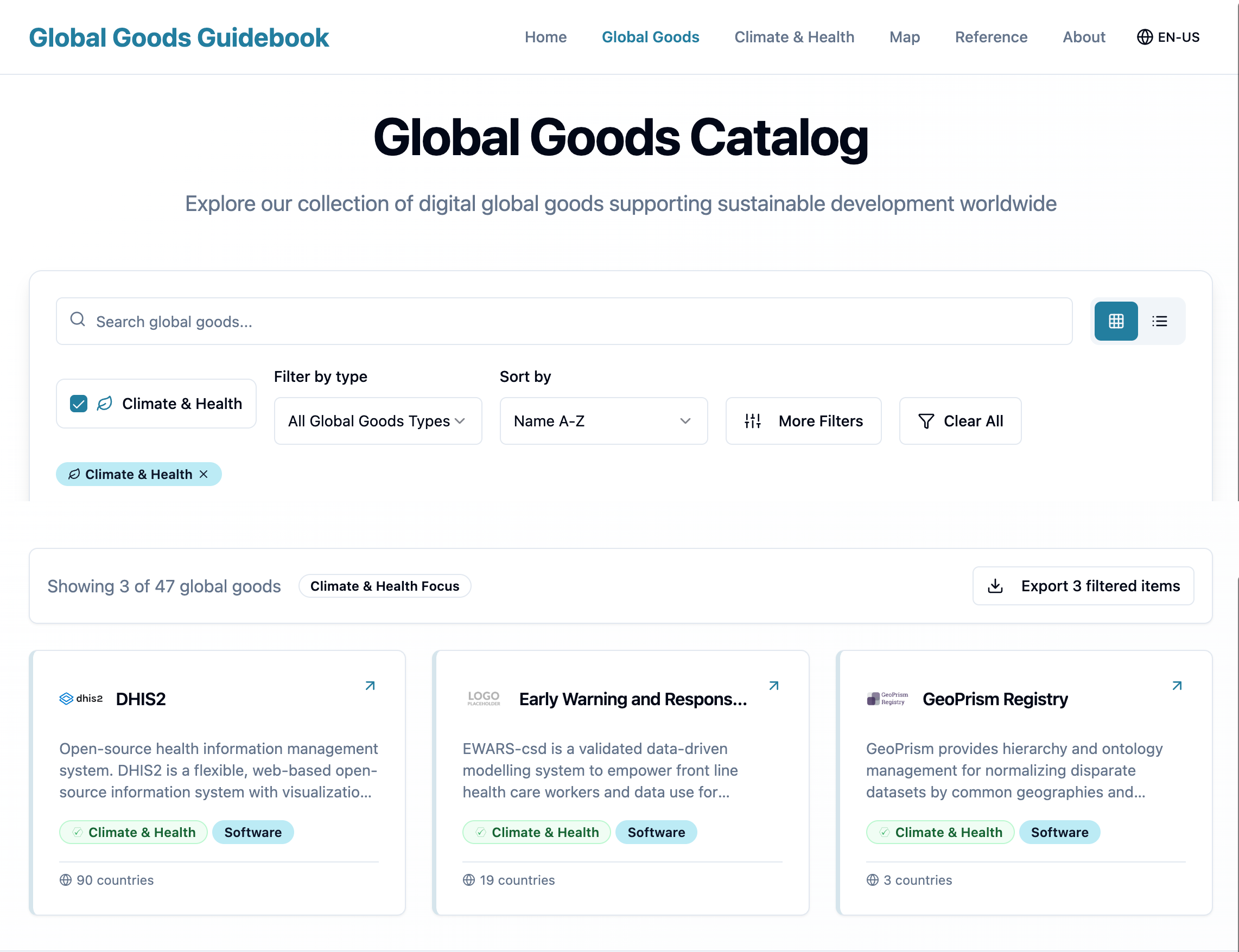The height and width of the screenshot is (952, 1239).
Task: Click the Global Goods Guidebook site title
Action: (x=179, y=37)
